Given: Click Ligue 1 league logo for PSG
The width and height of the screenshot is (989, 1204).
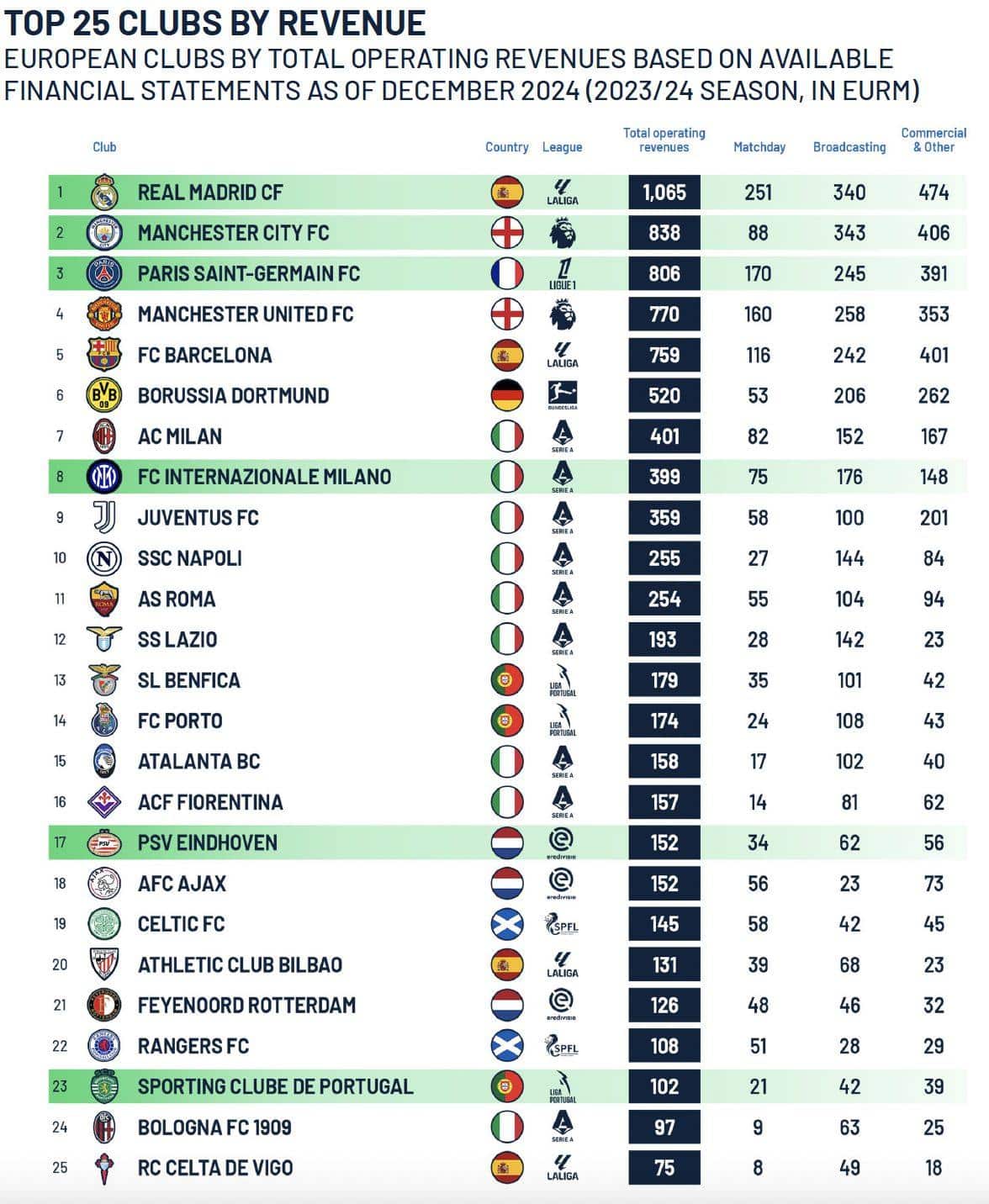Looking at the screenshot, I should 563,274.
